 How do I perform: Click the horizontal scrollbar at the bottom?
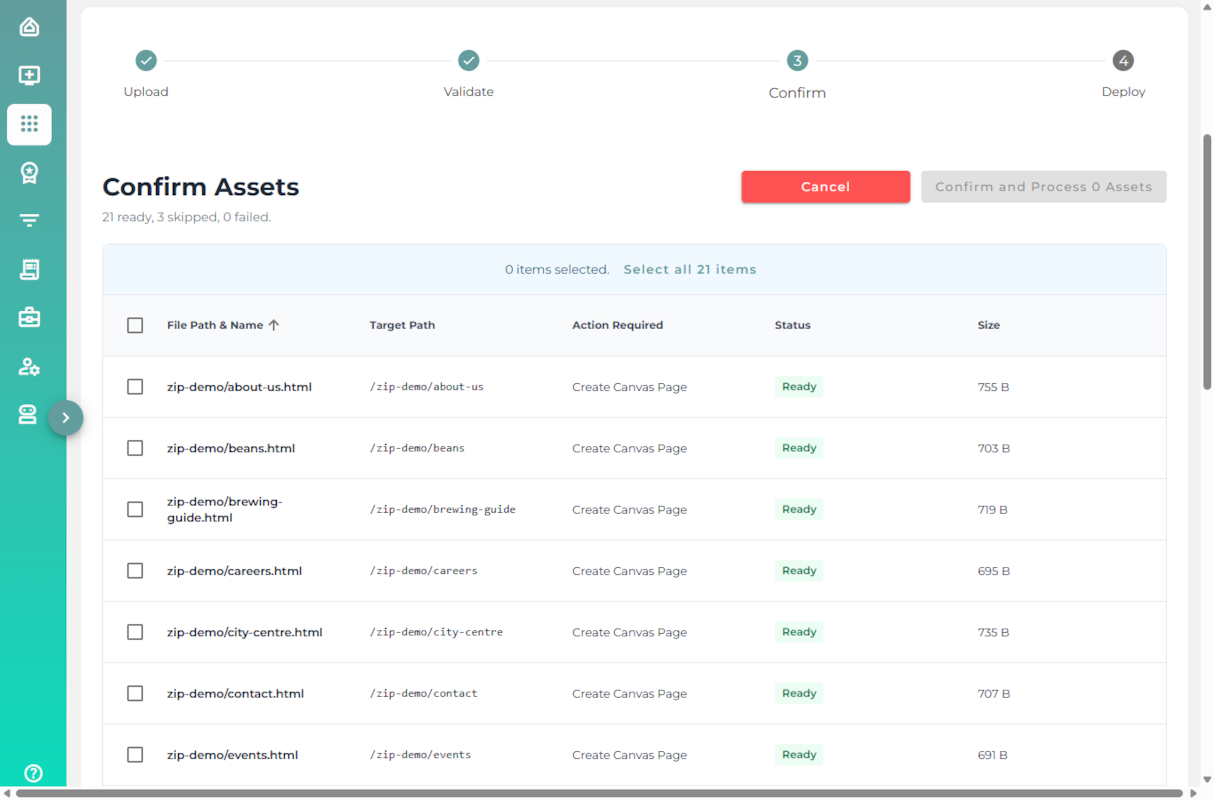pyautogui.click(x=601, y=793)
